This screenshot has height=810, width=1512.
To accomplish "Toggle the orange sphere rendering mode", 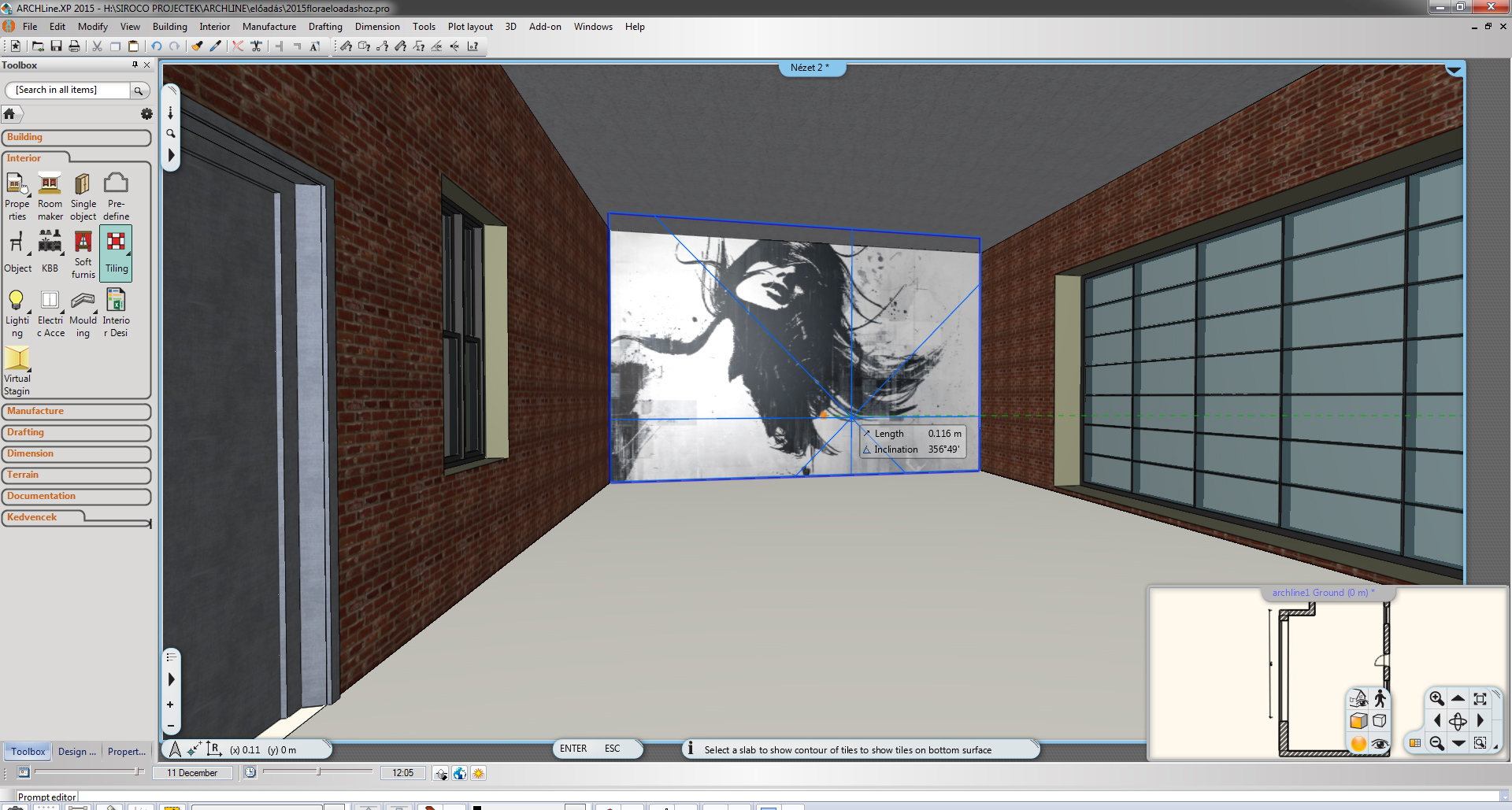I will [x=1358, y=744].
